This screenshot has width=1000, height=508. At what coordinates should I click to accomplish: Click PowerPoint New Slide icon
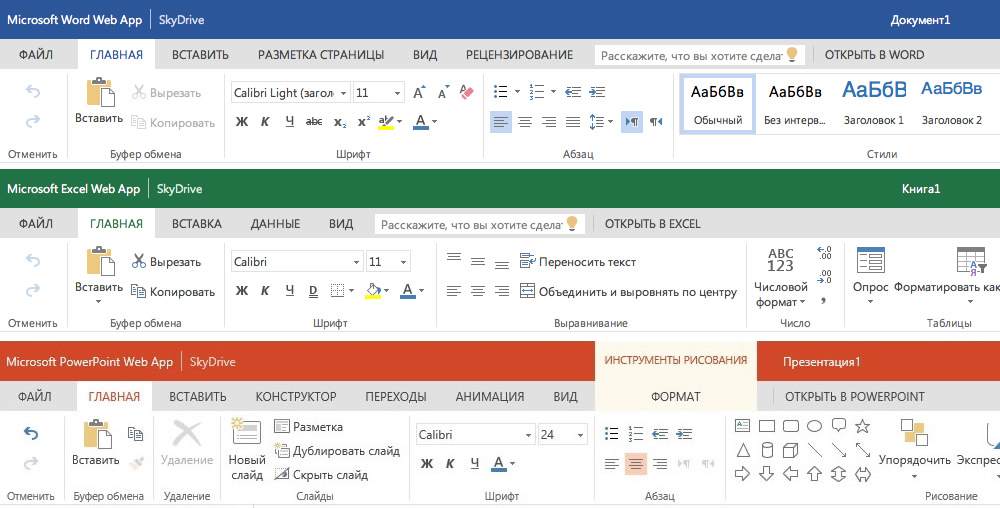[x=246, y=432]
